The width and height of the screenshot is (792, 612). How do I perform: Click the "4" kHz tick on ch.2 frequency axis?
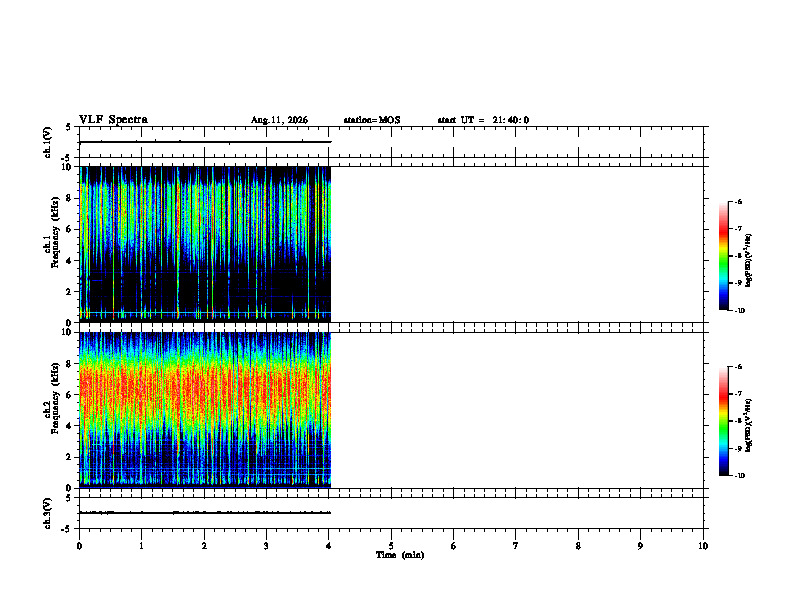coord(69,426)
